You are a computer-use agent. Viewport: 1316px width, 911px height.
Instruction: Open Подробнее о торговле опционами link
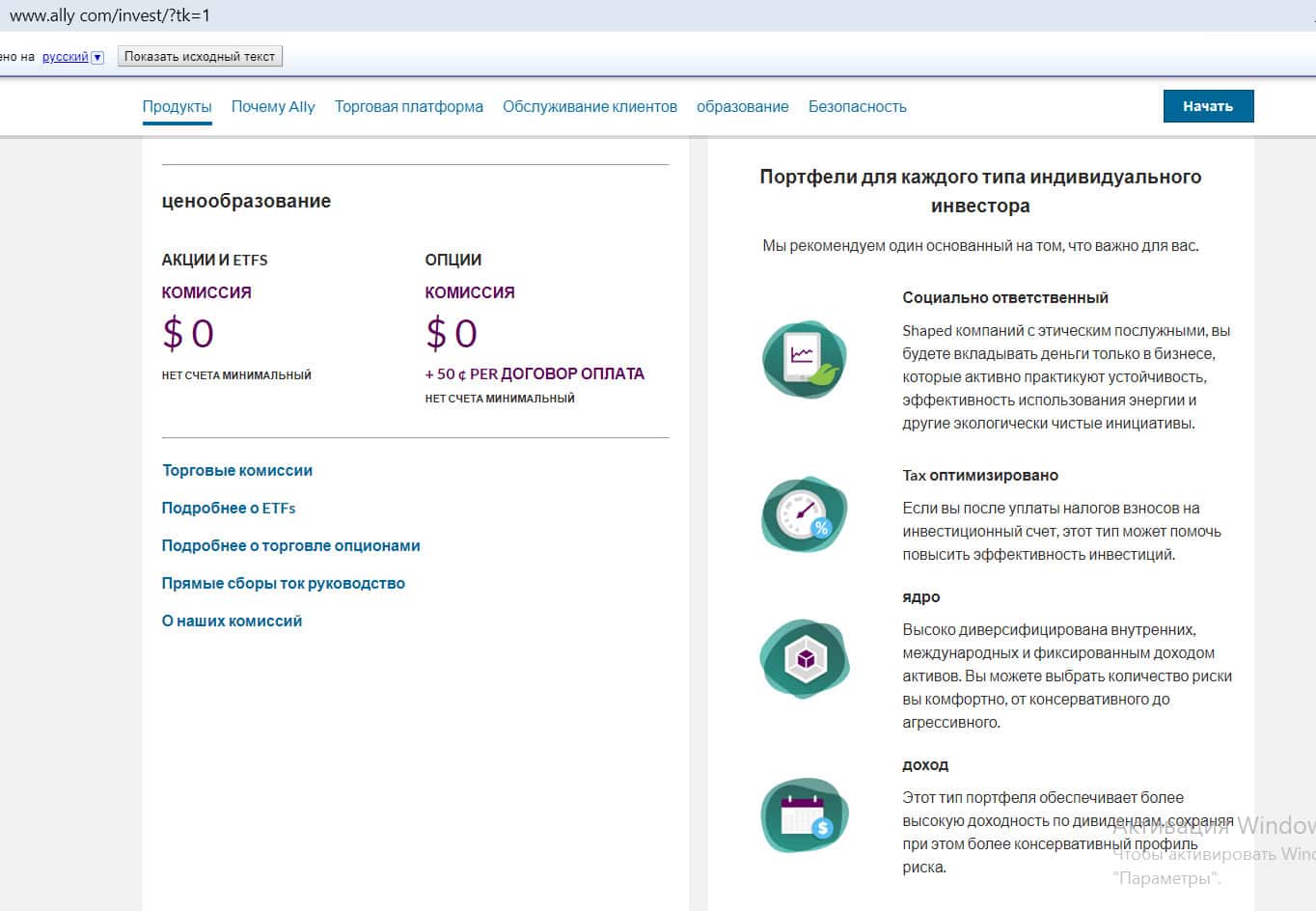tap(290, 546)
